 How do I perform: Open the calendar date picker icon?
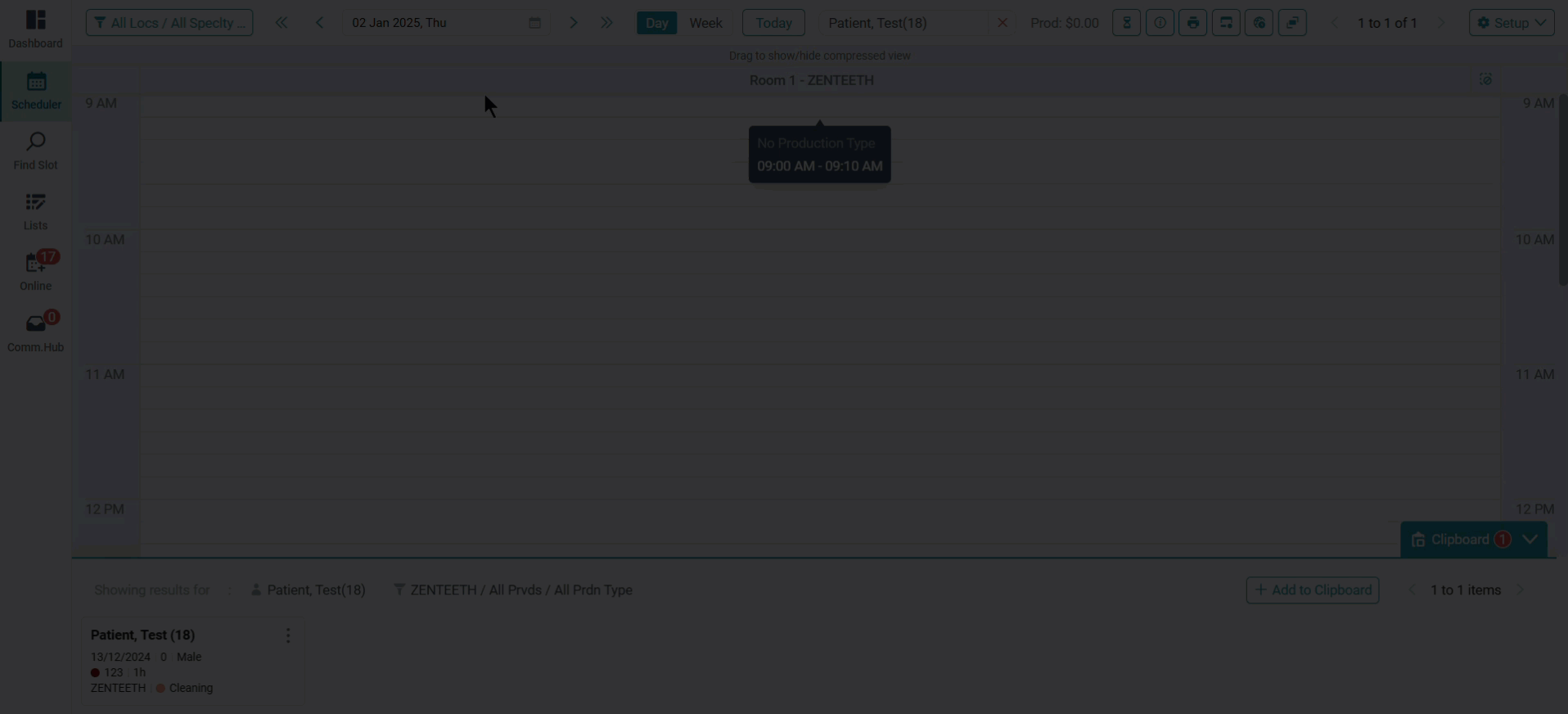pos(534,23)
